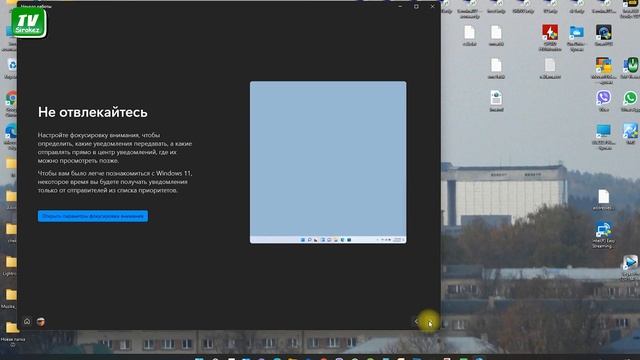Select blank file above Intel Easy Streaming icon
The width and height of the screenshot is (640, 360).
coord(603,199)
